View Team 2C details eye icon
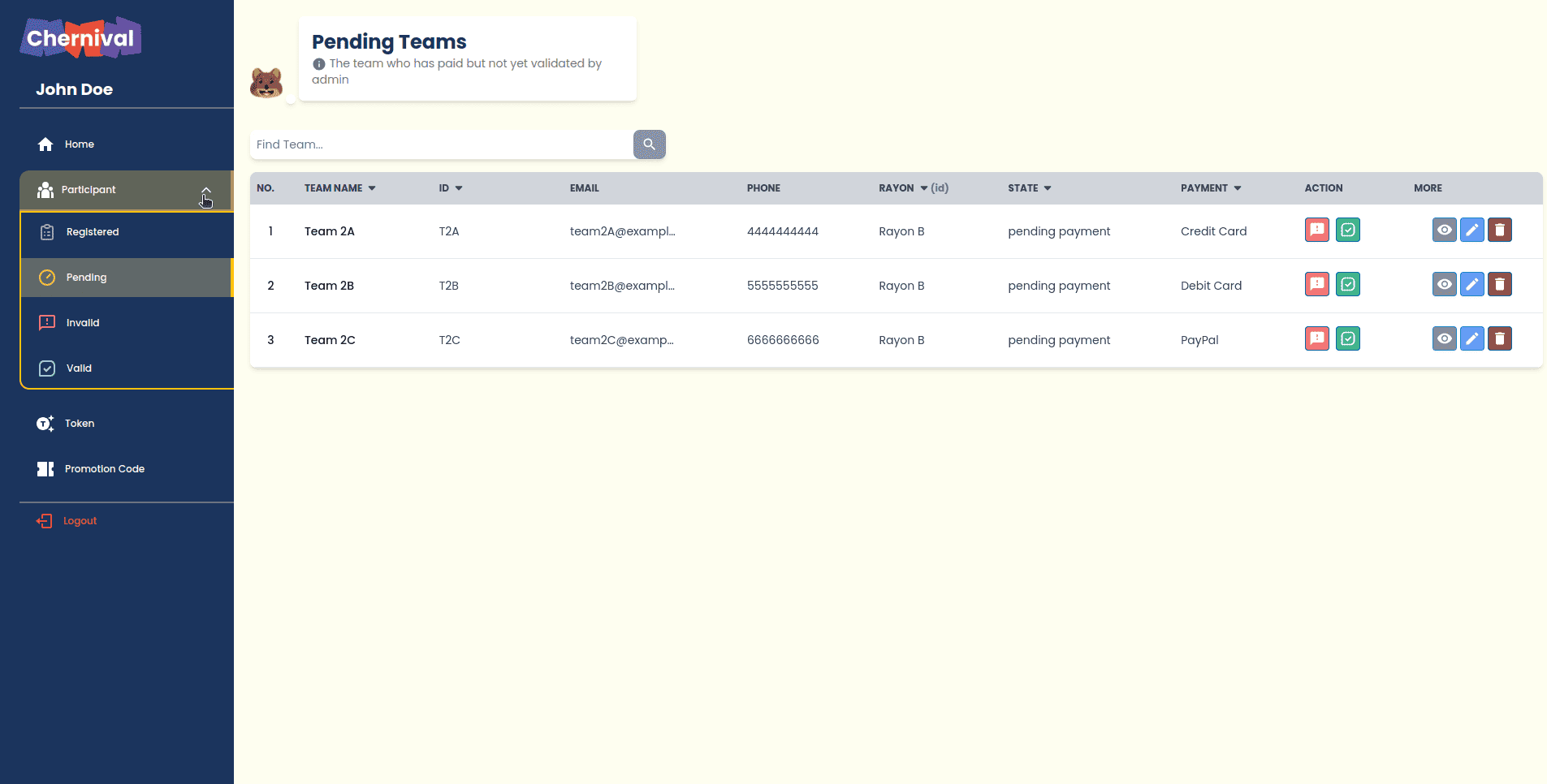Image resolution: width=1547 pixels, height=784 pixels. coord(1444,339)
